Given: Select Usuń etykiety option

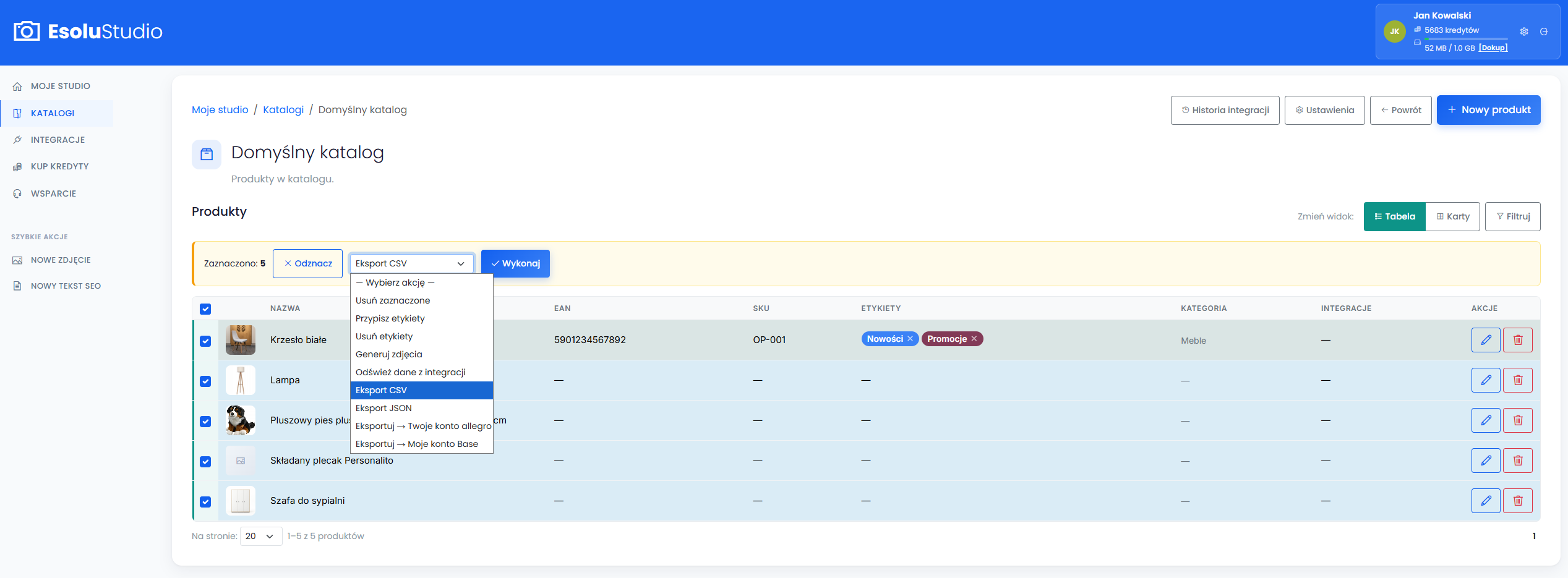Looking at the screenshot, I should pyautogui.click(x=422, y=336).
